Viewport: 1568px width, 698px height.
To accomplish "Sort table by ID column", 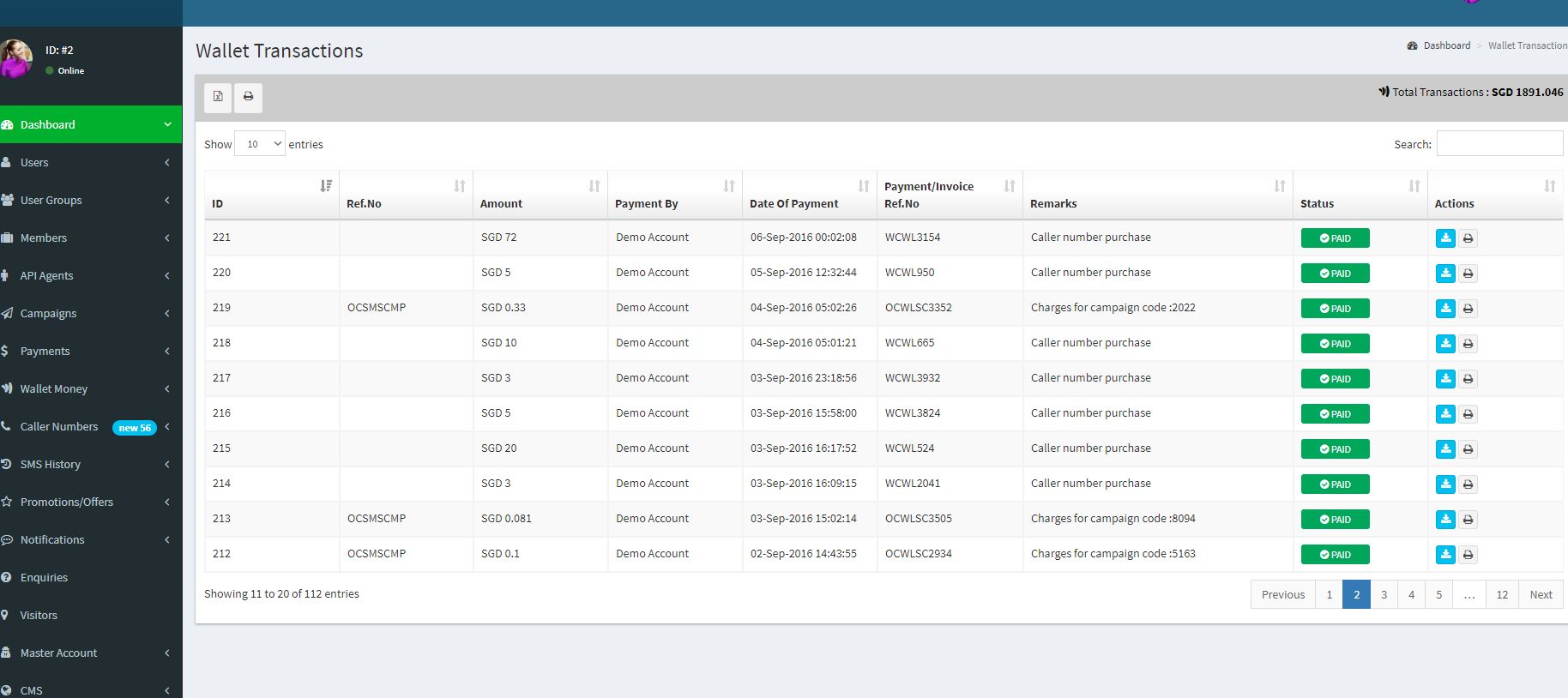I will coord(271,196).
